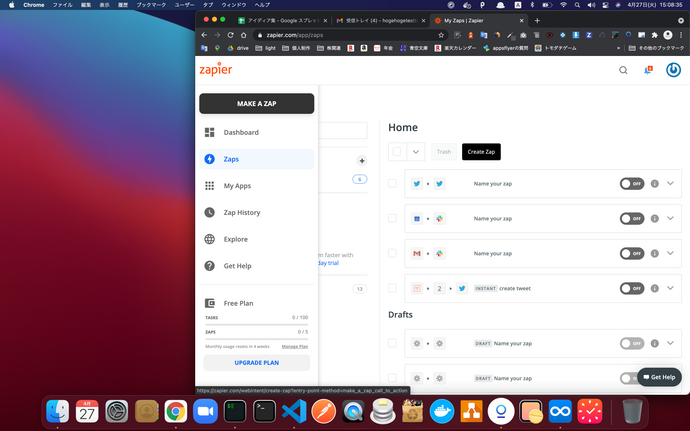Screen dimensions: 690x431
Task: Toggle on the calendar-to-Slack zap
Action: tap(632, 218)
